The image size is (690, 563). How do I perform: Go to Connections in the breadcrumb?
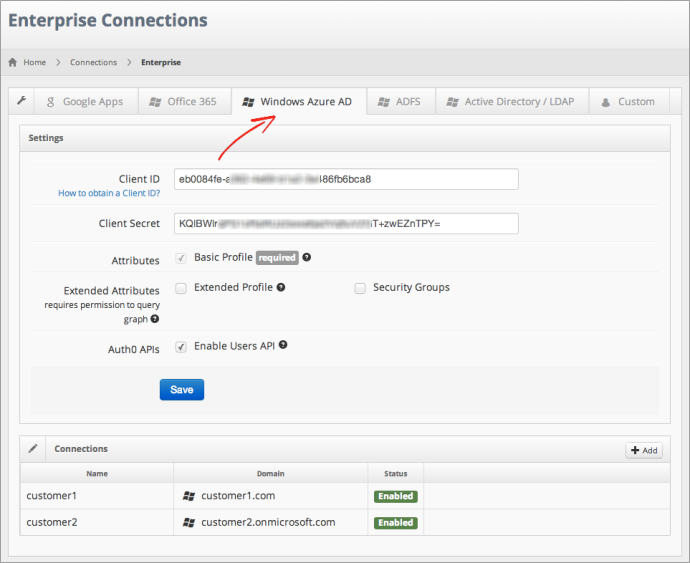(x=94, y=62)
